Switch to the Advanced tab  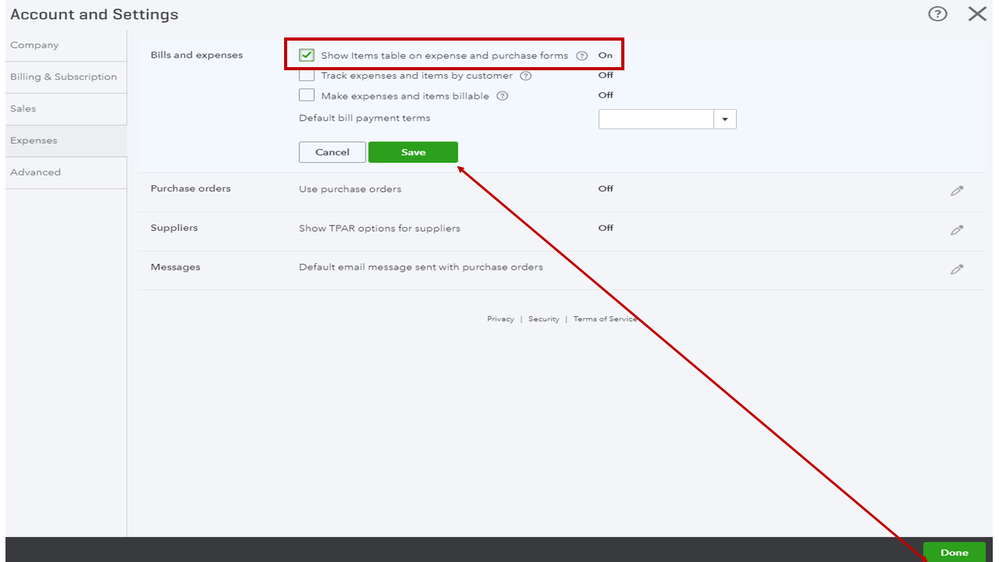(66, 173)
